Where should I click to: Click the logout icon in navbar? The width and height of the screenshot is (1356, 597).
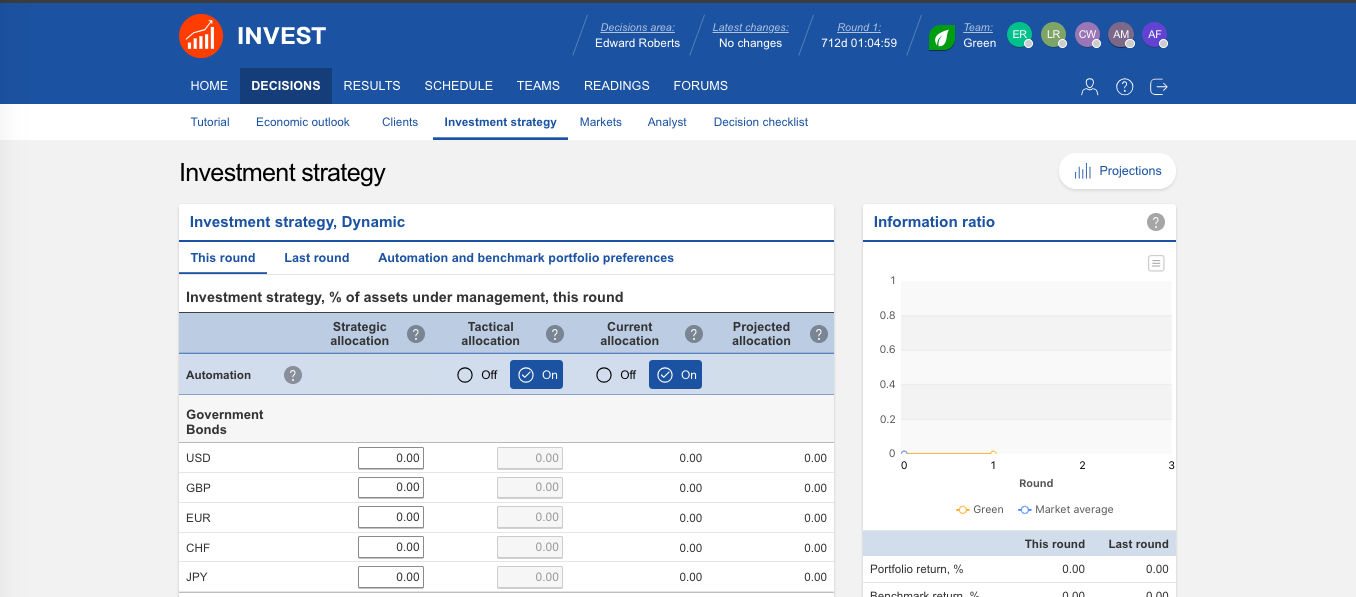pos(1159,86)
